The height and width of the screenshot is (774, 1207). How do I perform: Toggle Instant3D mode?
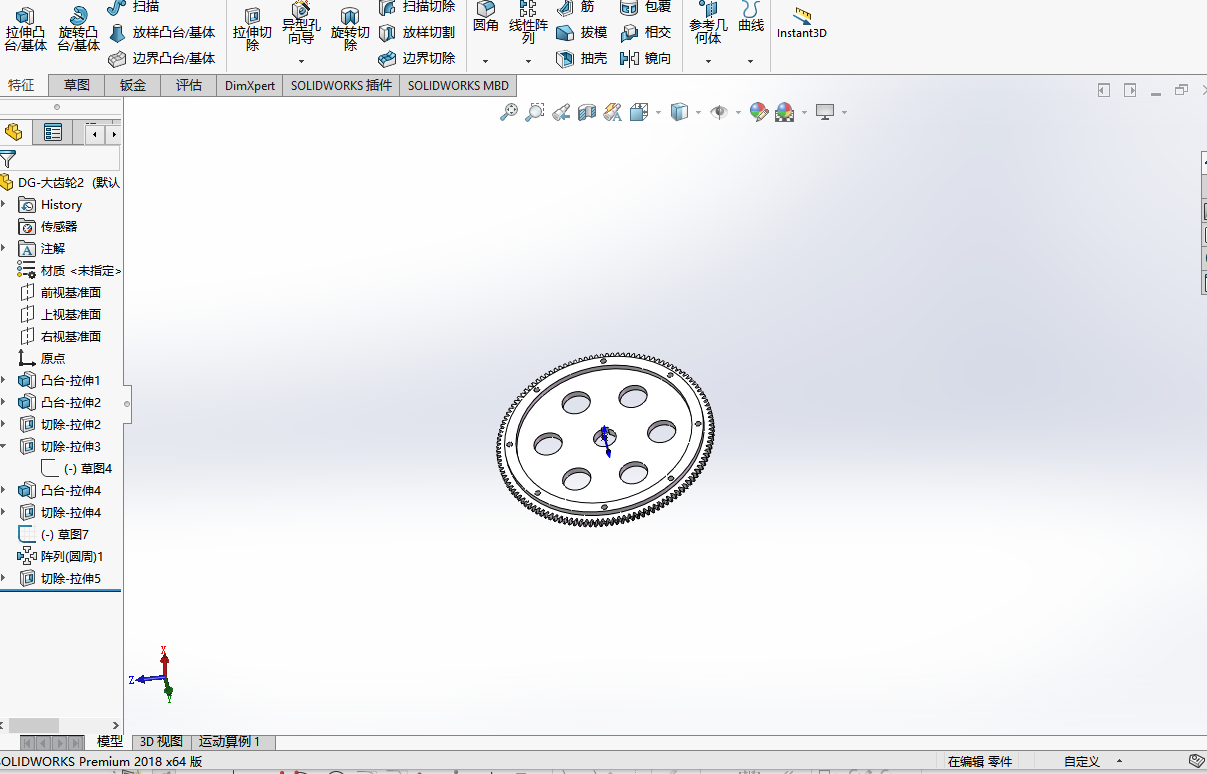coord(802,23)
